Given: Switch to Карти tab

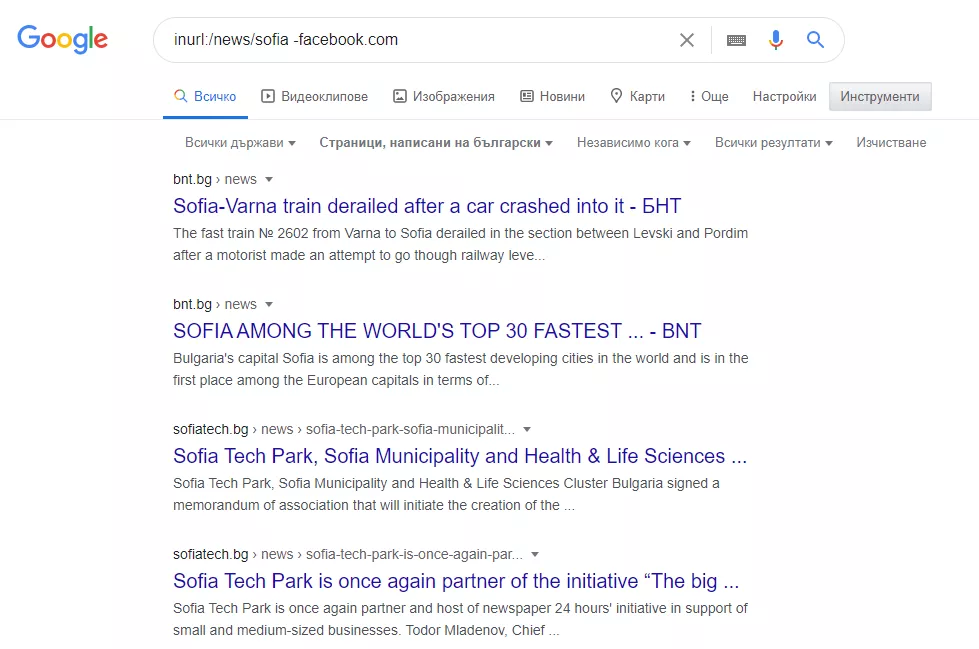Looking at the screenshot, I should (637, 96).
